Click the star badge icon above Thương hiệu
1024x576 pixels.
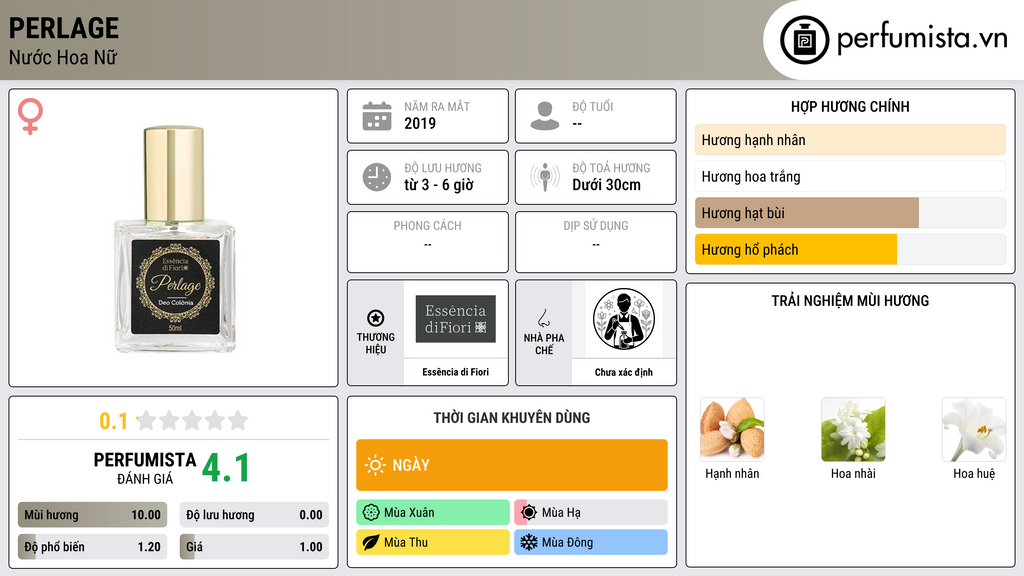pyautogui.click(x=376, y=318)
